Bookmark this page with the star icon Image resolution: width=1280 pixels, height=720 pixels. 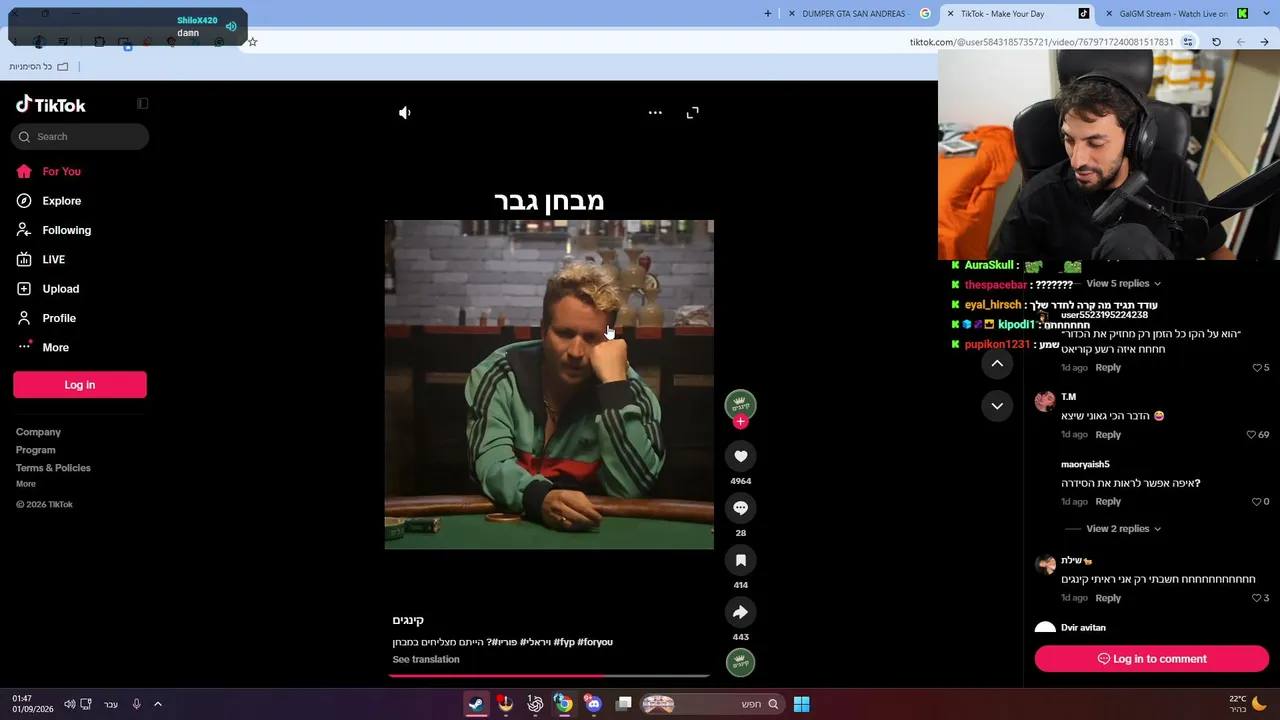(253, 42)
